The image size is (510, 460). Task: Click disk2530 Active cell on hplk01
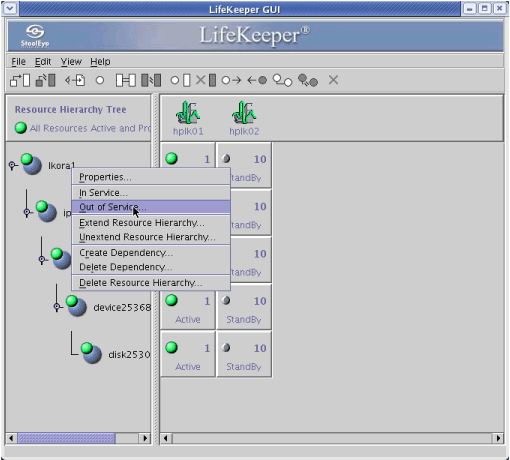[188, 354]
